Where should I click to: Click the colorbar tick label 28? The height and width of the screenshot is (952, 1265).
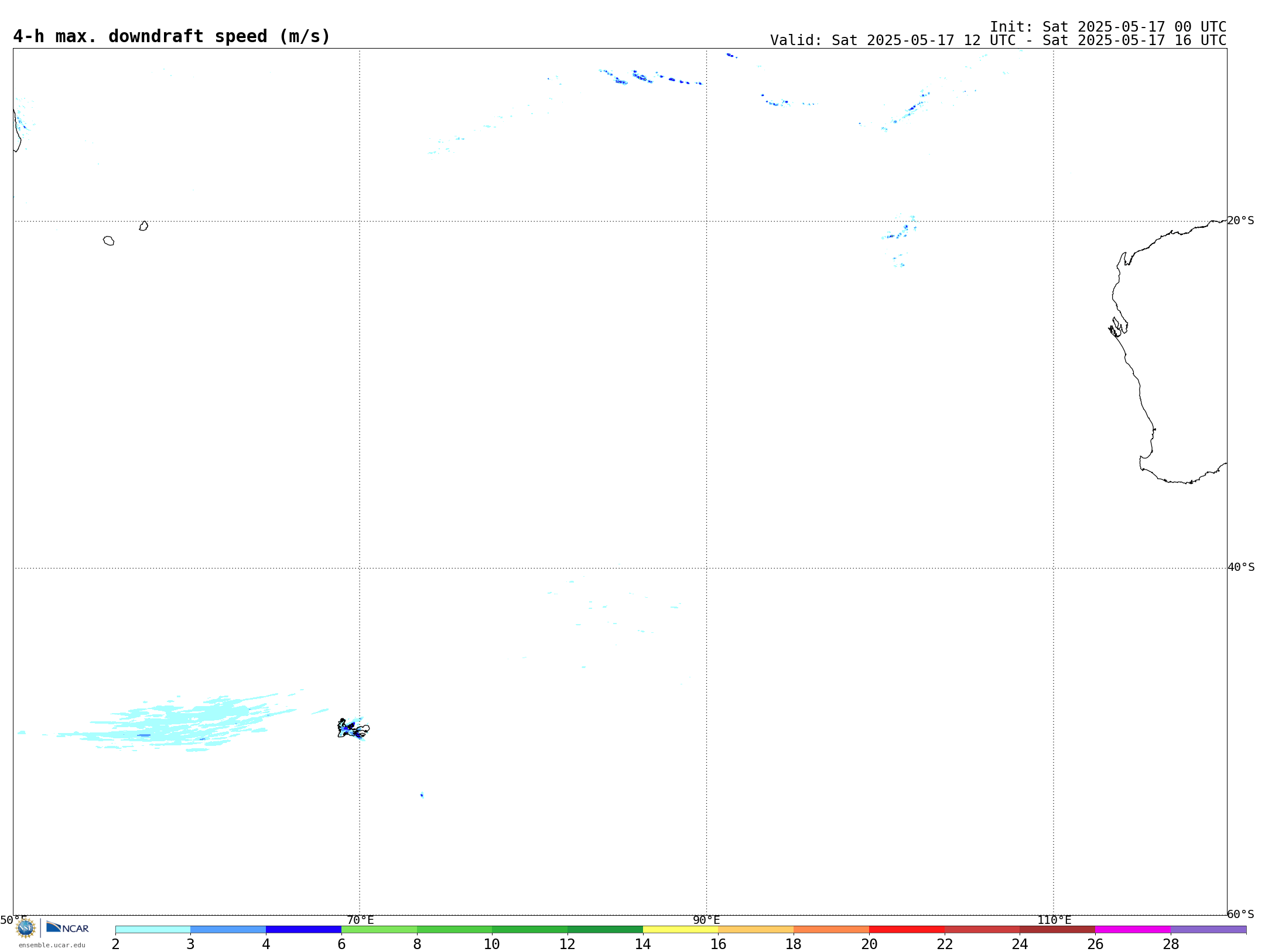coord(1171,944)
